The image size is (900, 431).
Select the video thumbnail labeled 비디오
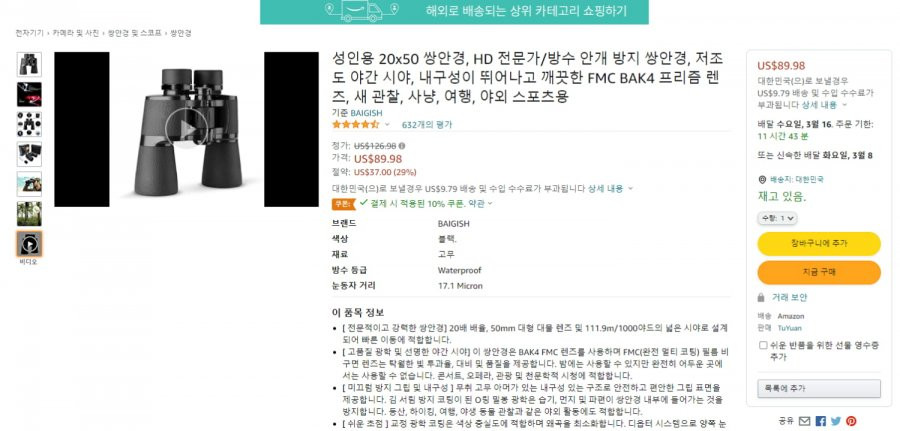coord(29,244)
